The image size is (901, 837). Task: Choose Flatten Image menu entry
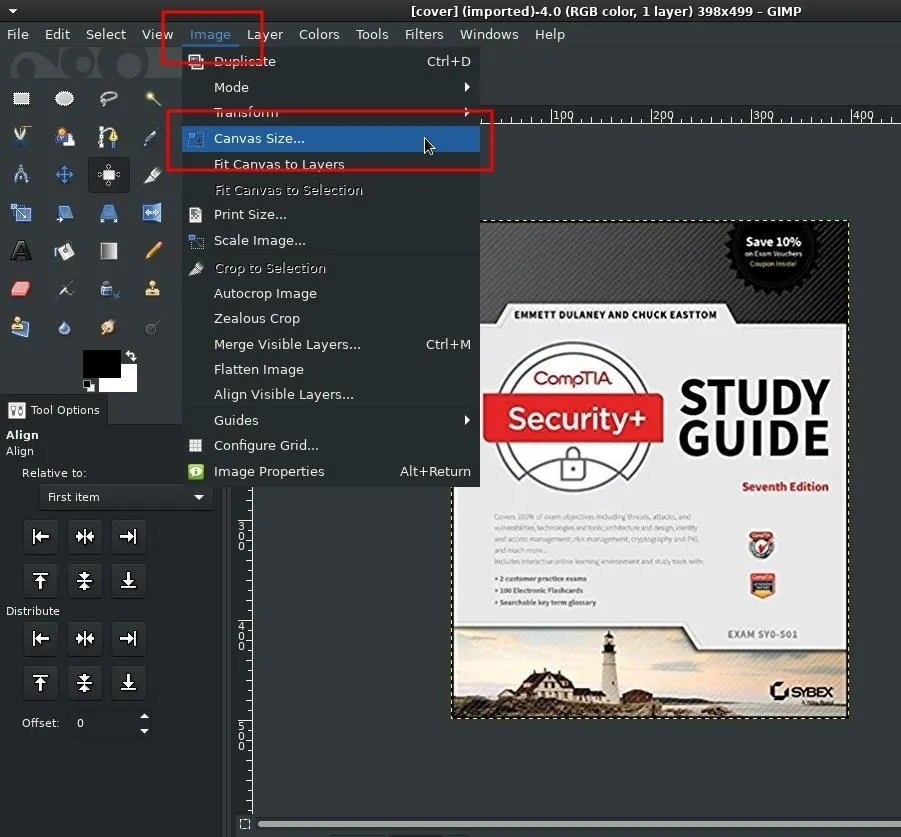coord(331,369)
